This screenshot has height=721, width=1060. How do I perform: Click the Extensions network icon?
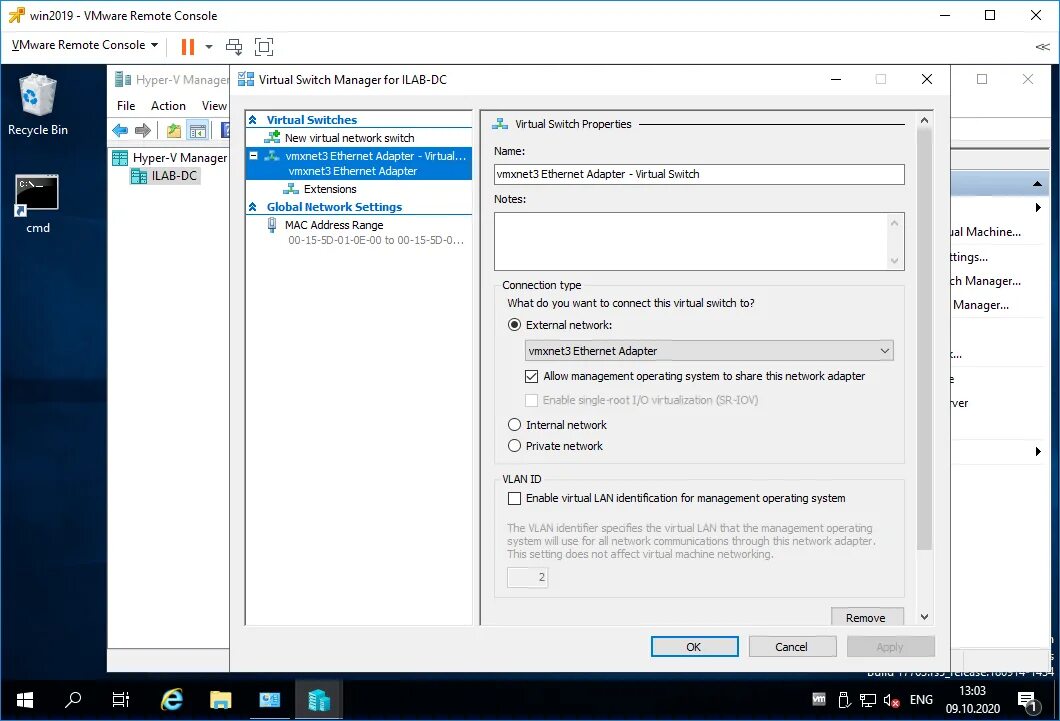[291, 189]
